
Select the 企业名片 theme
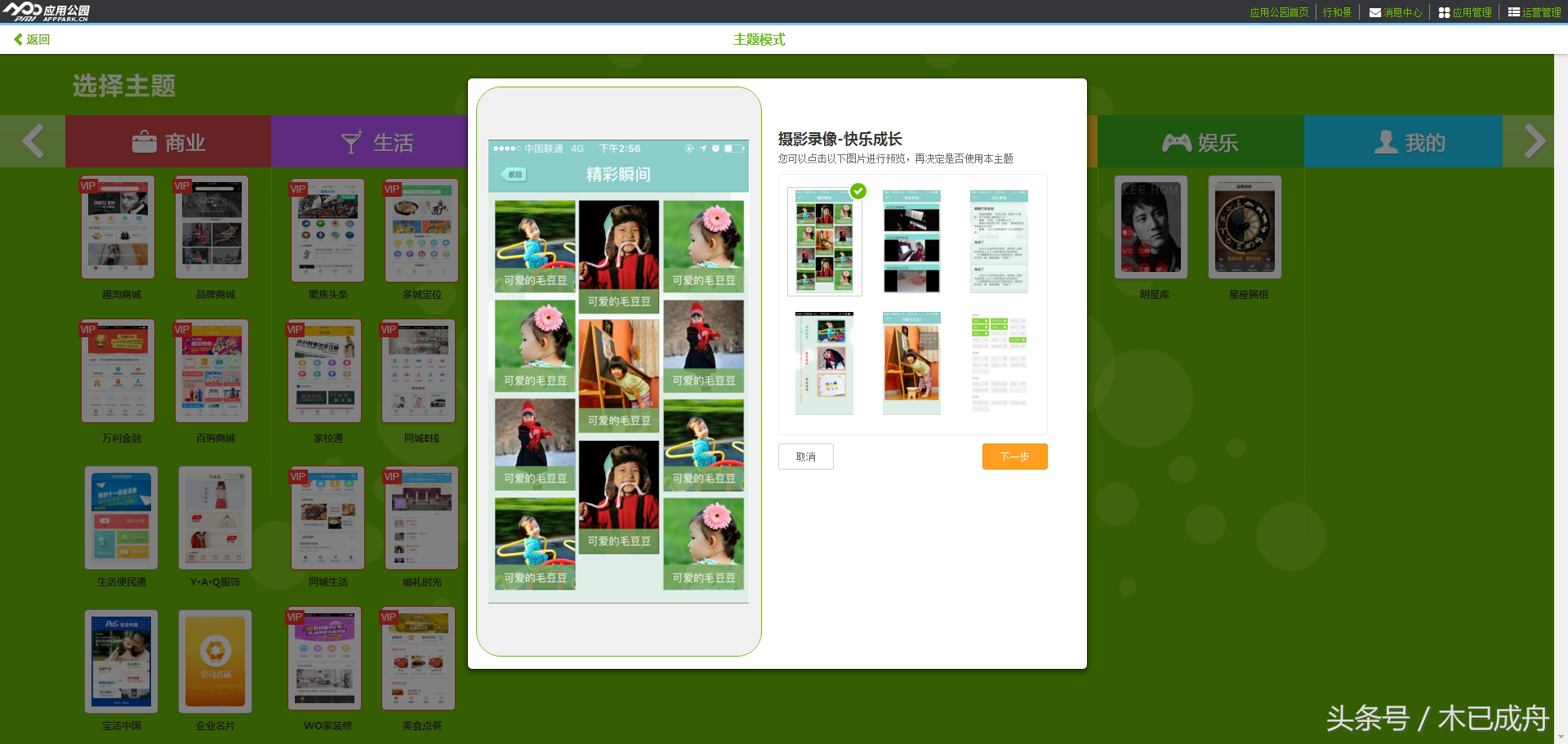tap(215, 662)
